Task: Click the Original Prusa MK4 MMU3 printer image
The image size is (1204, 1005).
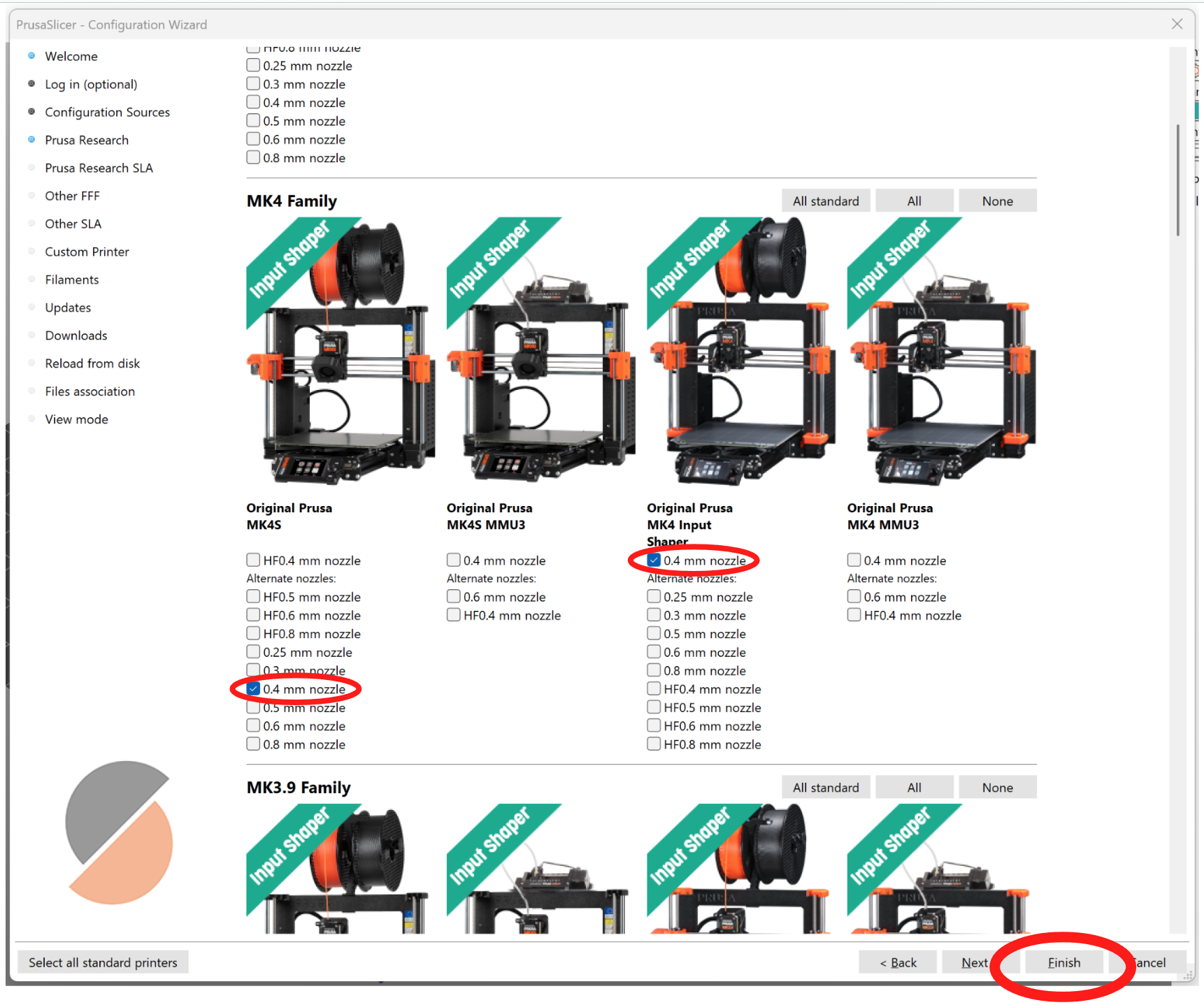Action: pyautogui.click(x=941, y=352)
